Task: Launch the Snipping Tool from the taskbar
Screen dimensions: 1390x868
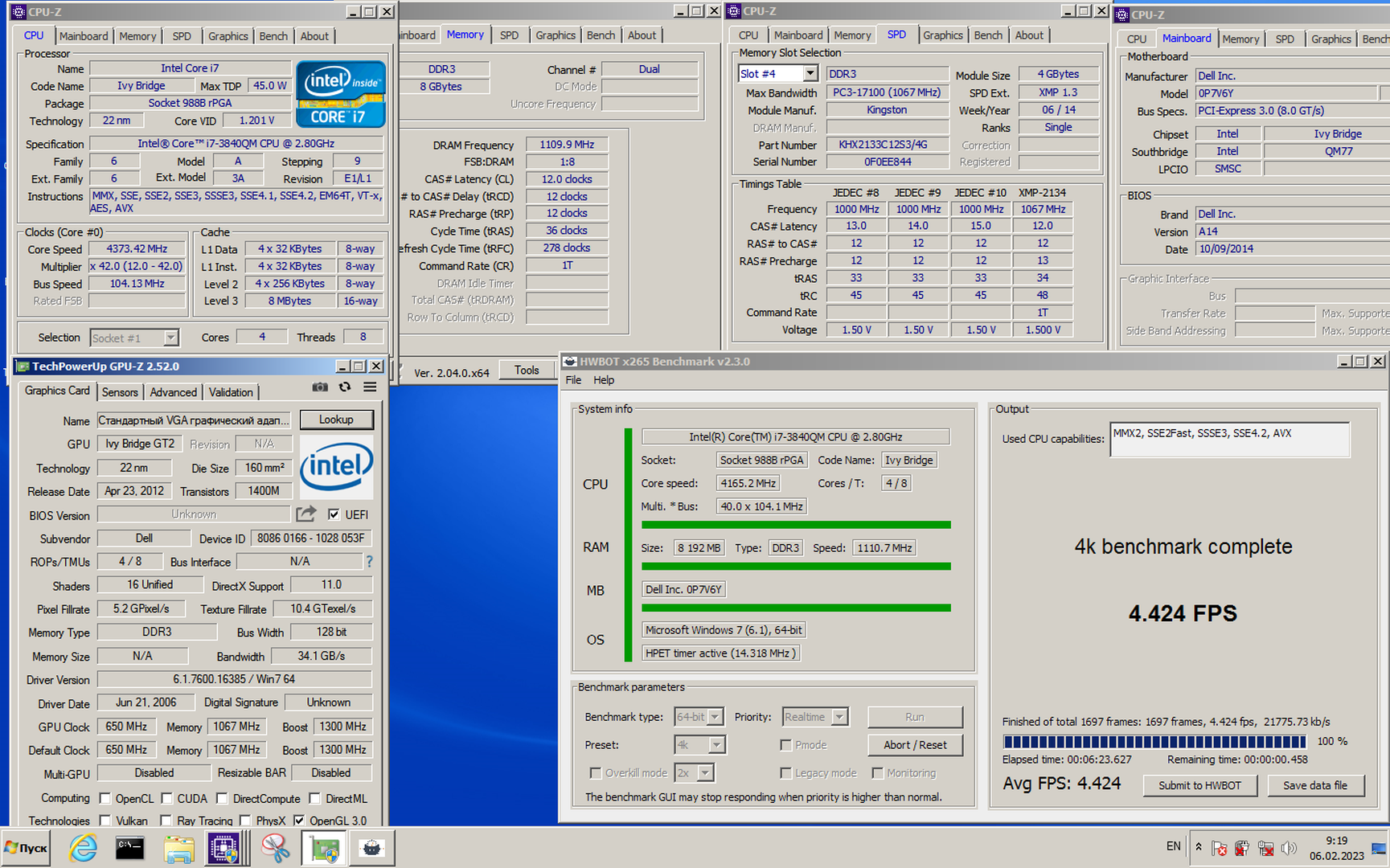Action: 275,848
